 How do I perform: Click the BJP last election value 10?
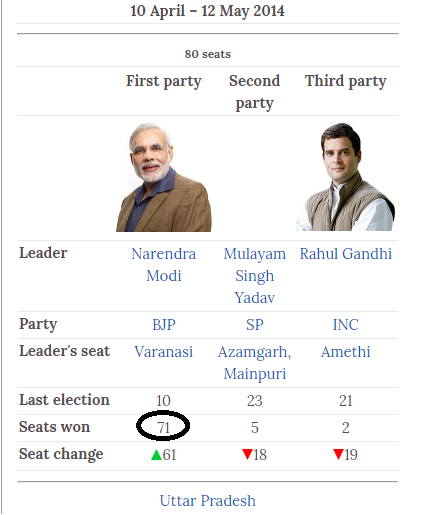tap(163, 401)
